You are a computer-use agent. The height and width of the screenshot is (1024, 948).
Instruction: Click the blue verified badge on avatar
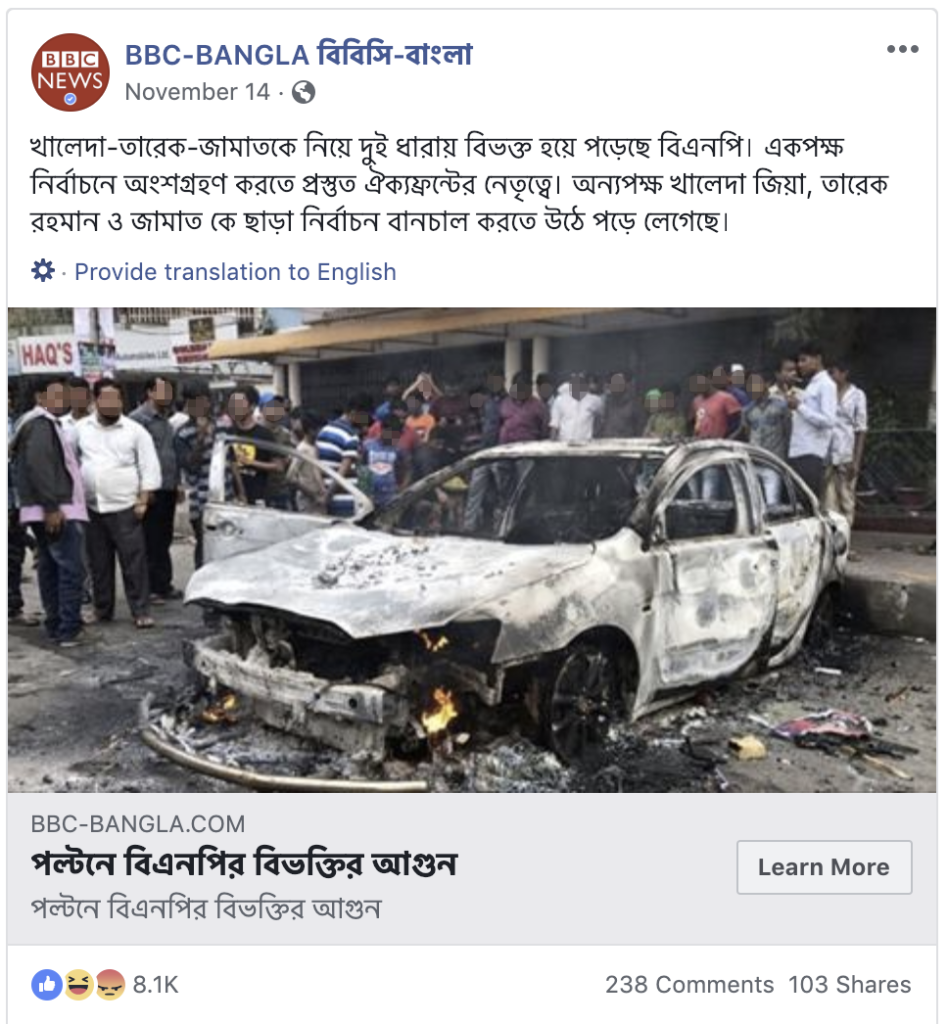click(71, 99)
